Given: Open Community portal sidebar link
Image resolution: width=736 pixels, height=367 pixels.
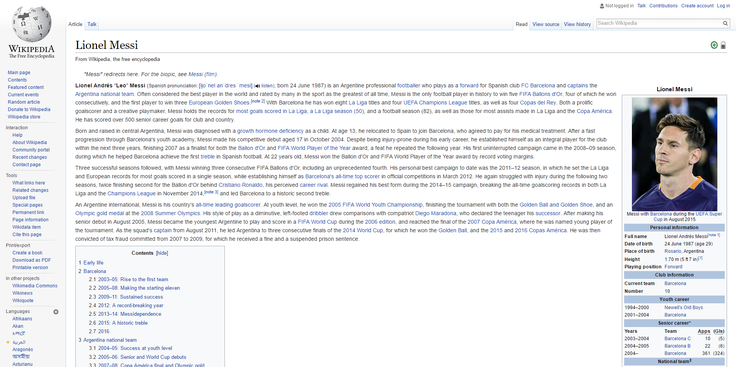Looking at the screenshot, I should pos(31,150).
